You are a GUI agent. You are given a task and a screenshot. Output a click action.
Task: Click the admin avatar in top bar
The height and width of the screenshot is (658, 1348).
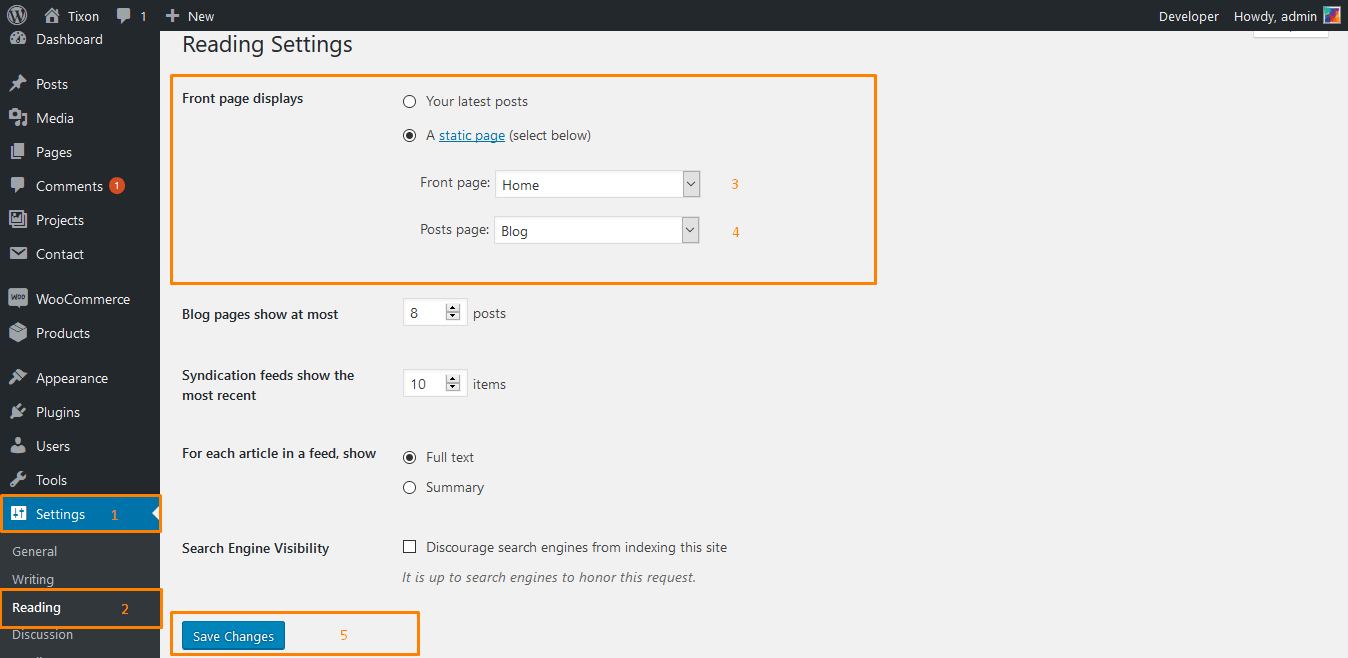tap(1331, 15)
